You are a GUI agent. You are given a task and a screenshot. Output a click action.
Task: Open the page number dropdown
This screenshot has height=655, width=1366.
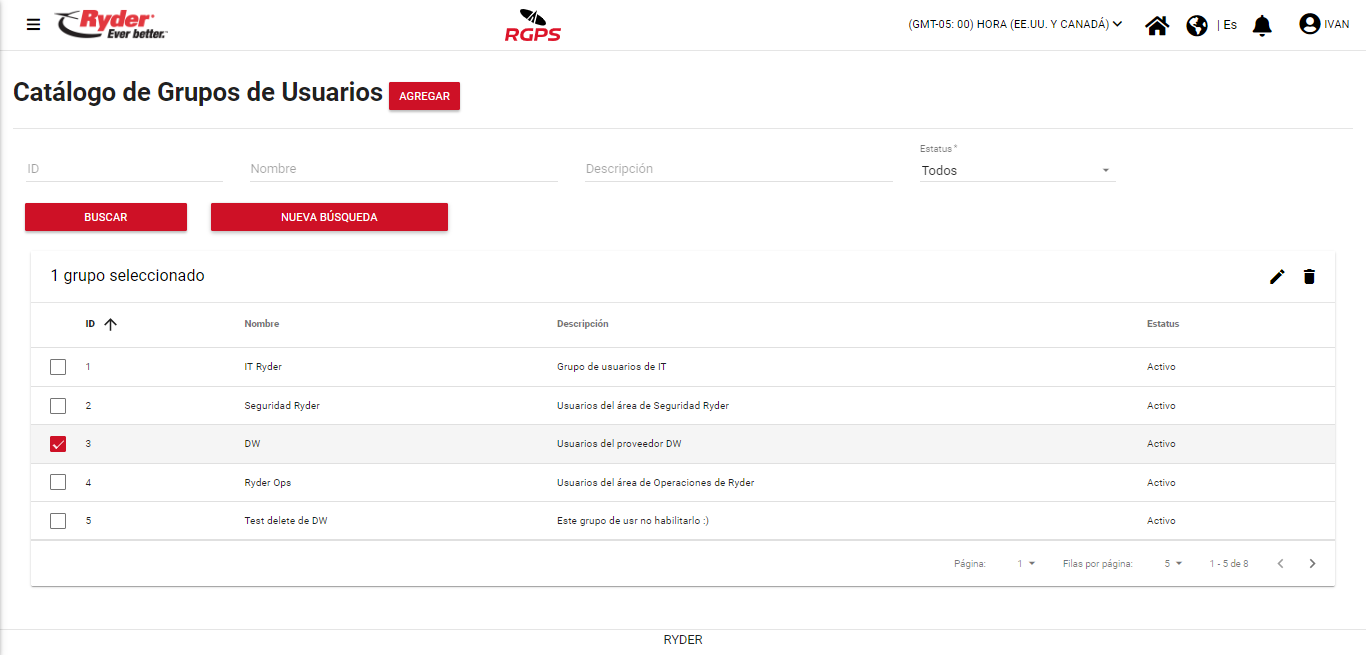point(1026,564)
